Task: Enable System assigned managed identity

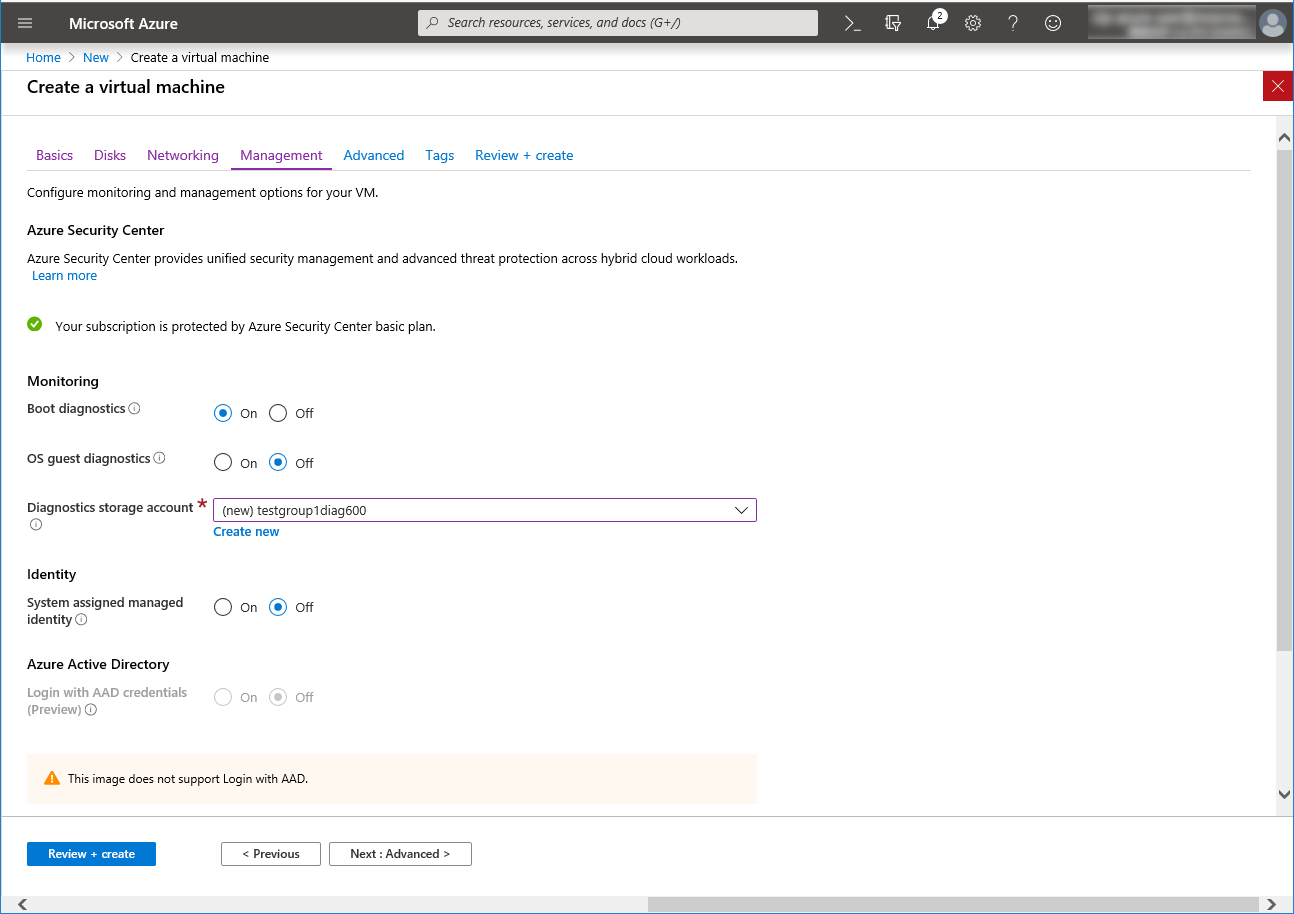Action: (223, 607)
